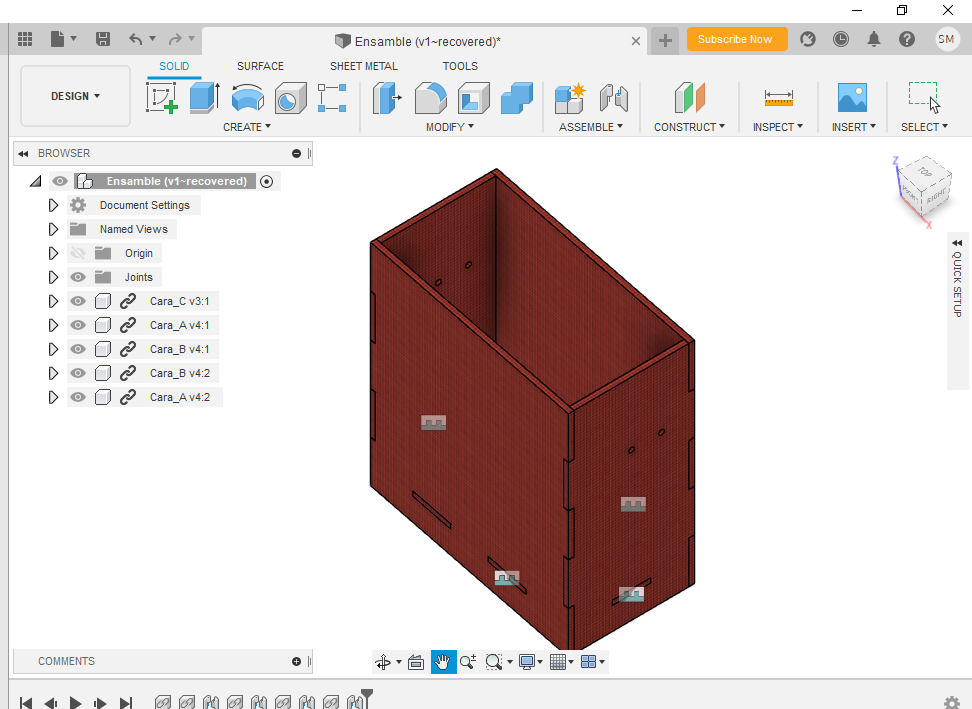Hide the Cara_C v3:1 component
972x709 pixels.
[77, 301]
